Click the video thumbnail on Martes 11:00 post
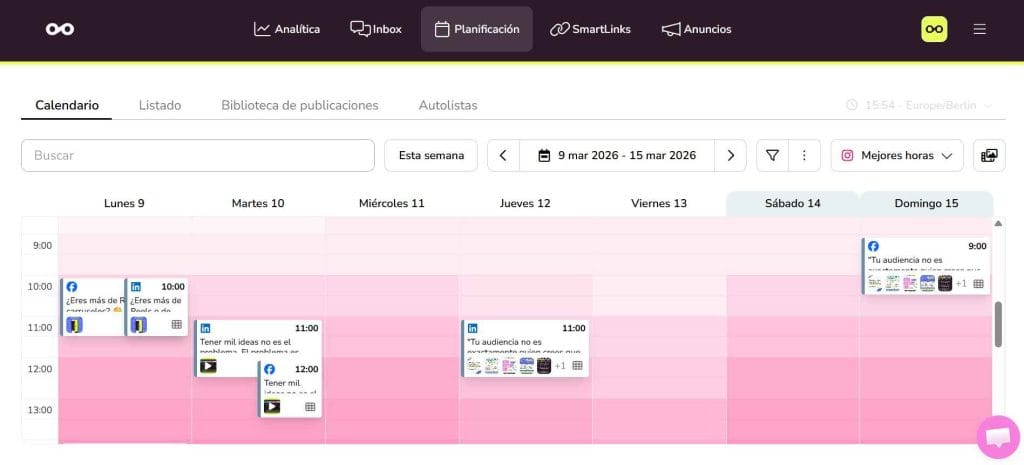Viewport: 1024px width, 465px height. click(x=208, y=366)
